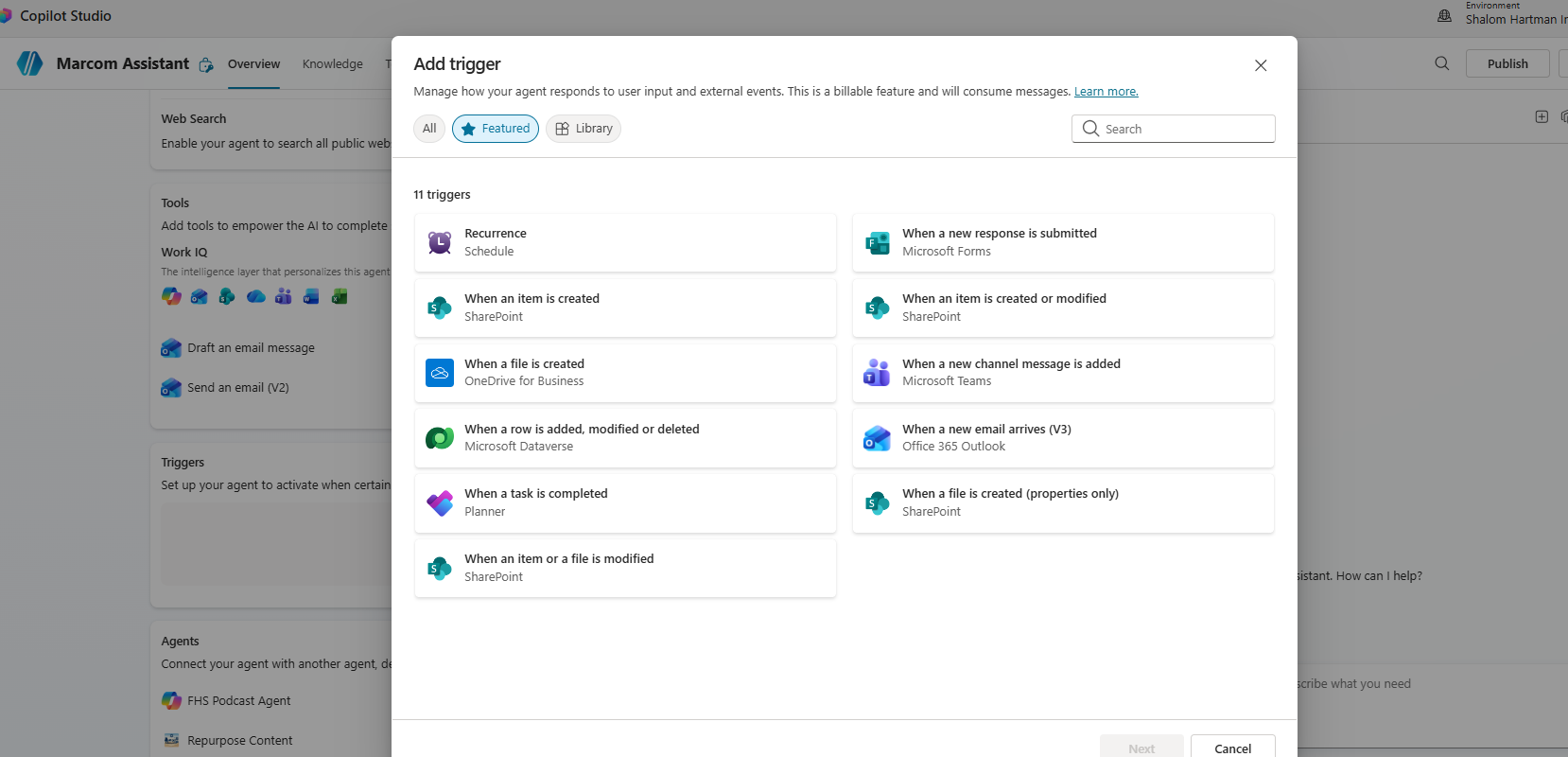Open 'Draft an email message' tool
The width and height of the screenshot is (1568, 757).
tap(251, 348)
